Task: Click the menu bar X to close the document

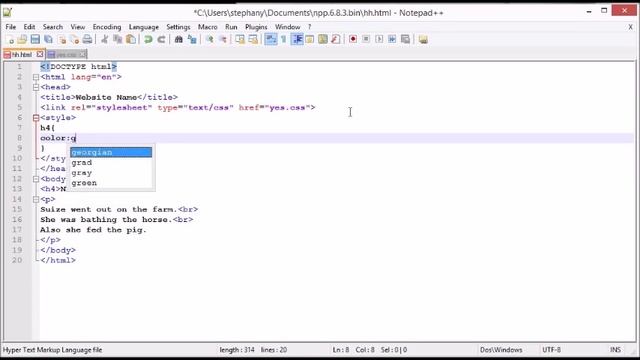Action: tap(630, 27)
